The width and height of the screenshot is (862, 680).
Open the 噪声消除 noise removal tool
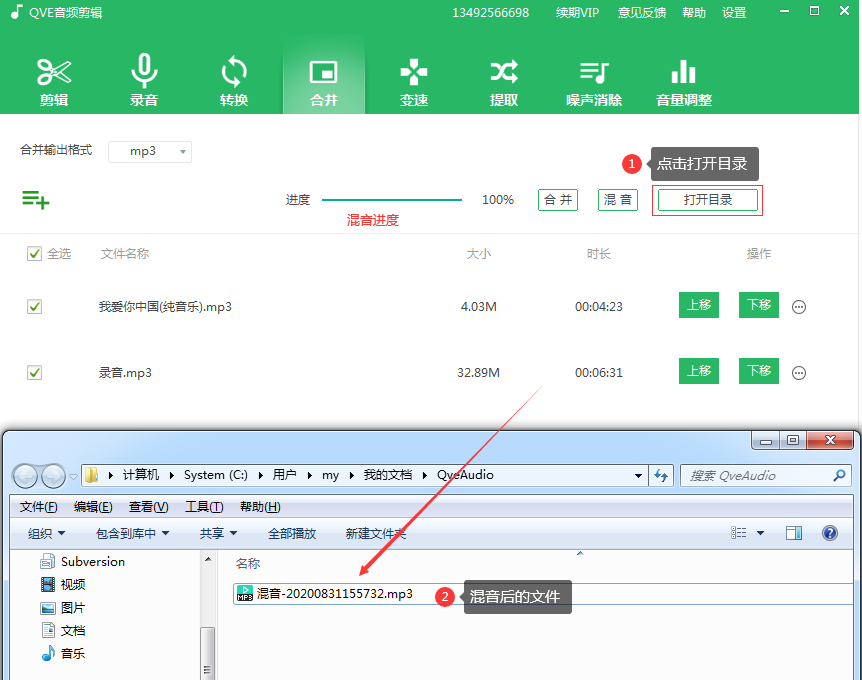click(x=594, y=81)
